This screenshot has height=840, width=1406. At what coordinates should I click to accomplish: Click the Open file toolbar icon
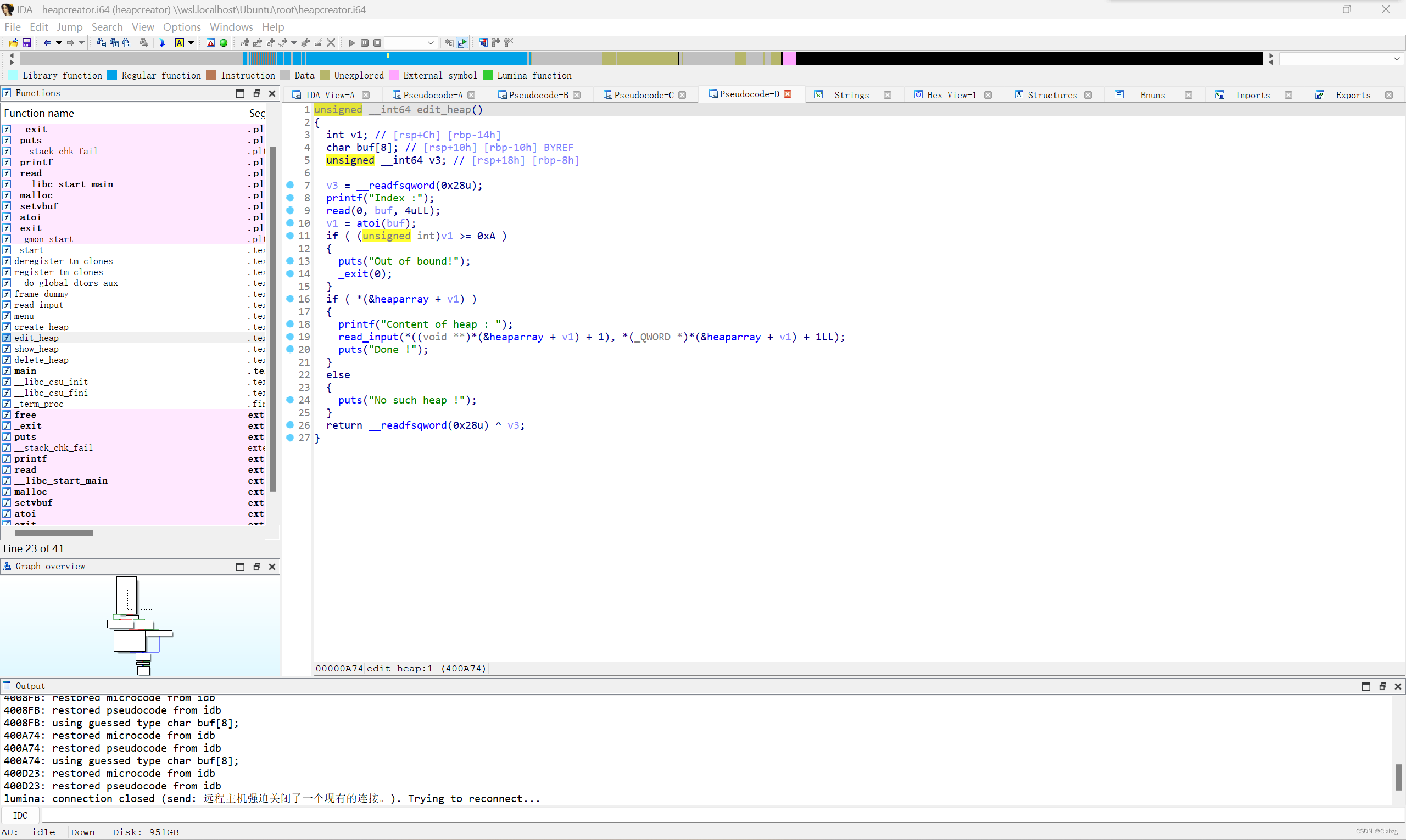point(13,43)
